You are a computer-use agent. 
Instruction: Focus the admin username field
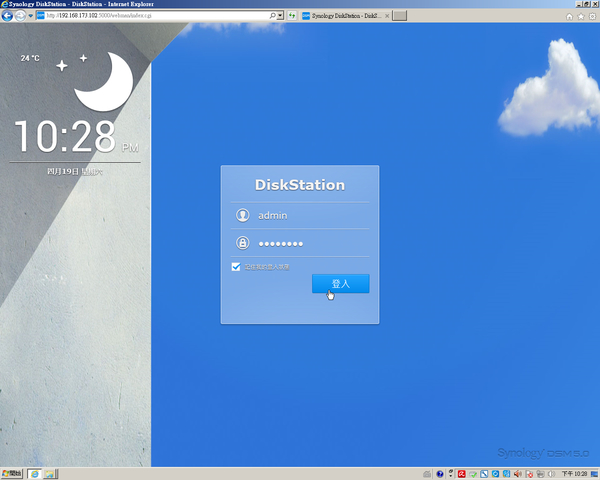[x=310, y=215]
